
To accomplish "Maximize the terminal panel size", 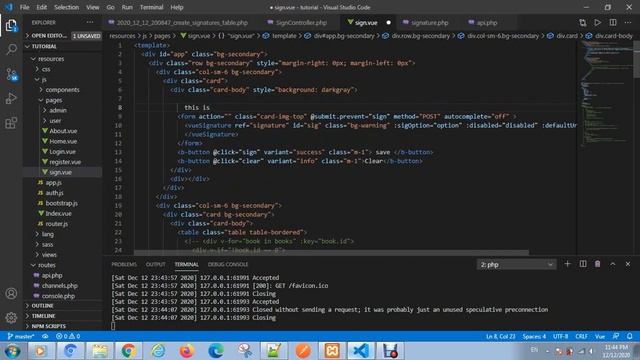I will coord(613,264).
